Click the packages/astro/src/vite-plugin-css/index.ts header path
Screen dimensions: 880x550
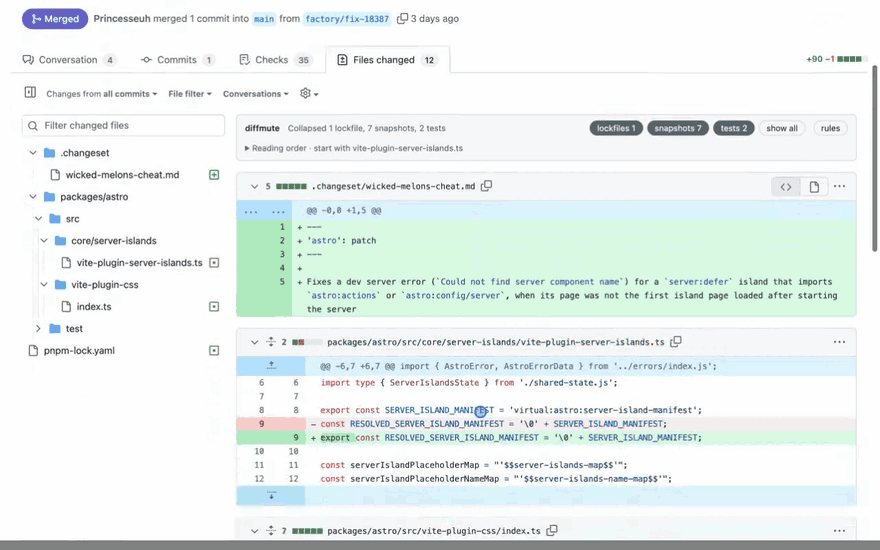(434, 530)
